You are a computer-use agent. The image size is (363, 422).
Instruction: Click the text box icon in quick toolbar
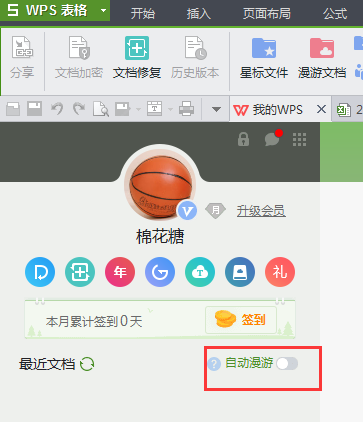click(x=155, y=109)
